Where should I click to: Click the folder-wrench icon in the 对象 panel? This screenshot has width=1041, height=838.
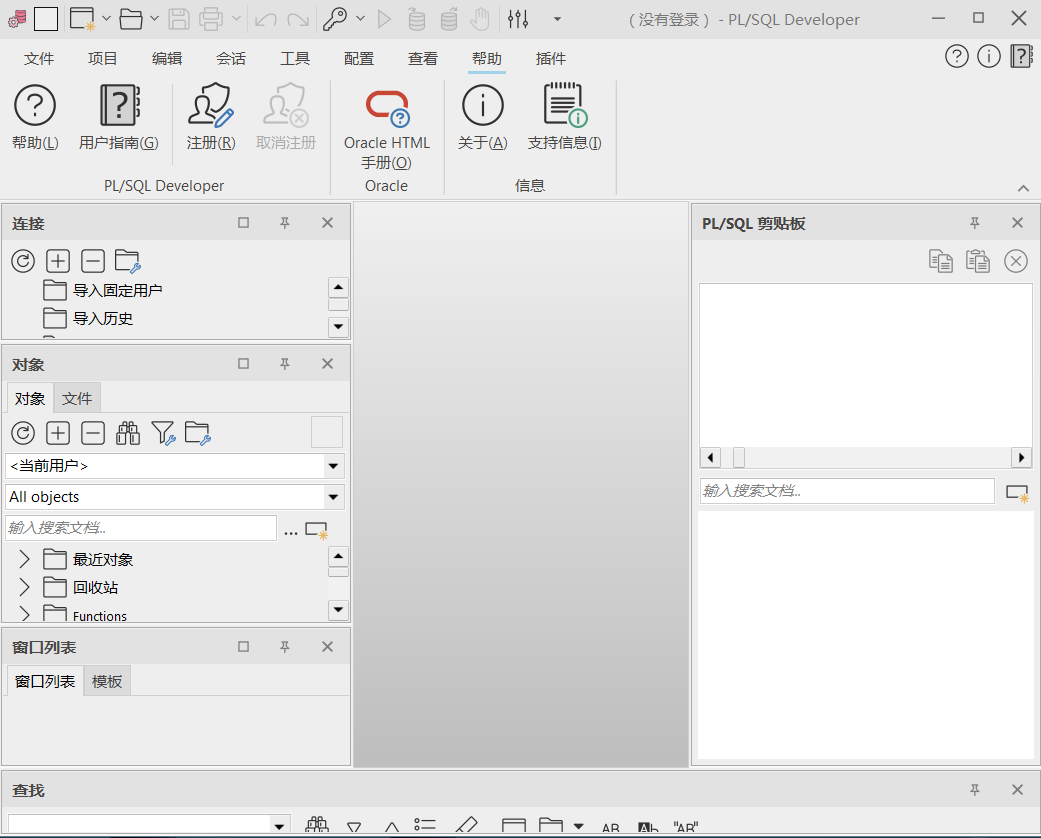(197, 433)
